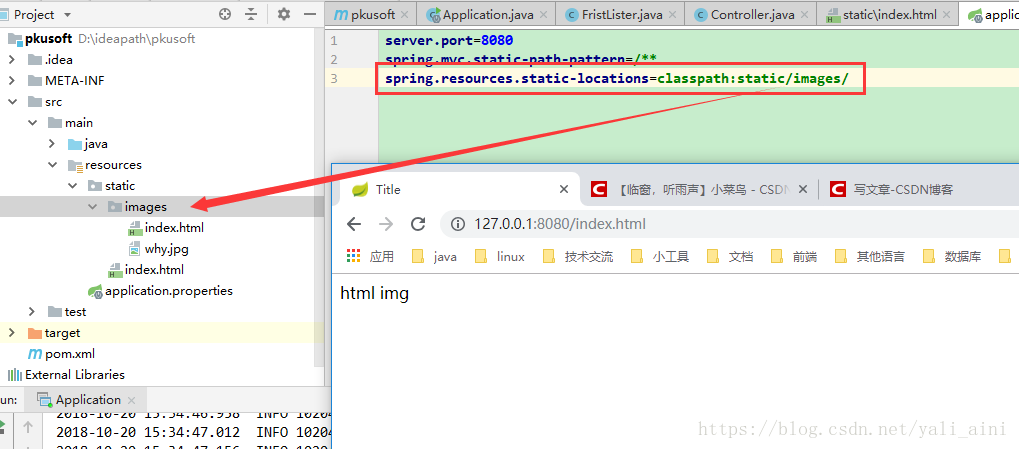Hide the Project panel with minimize icon
The height and width of the screenshot is (449, 1019).
coord(310,14)
